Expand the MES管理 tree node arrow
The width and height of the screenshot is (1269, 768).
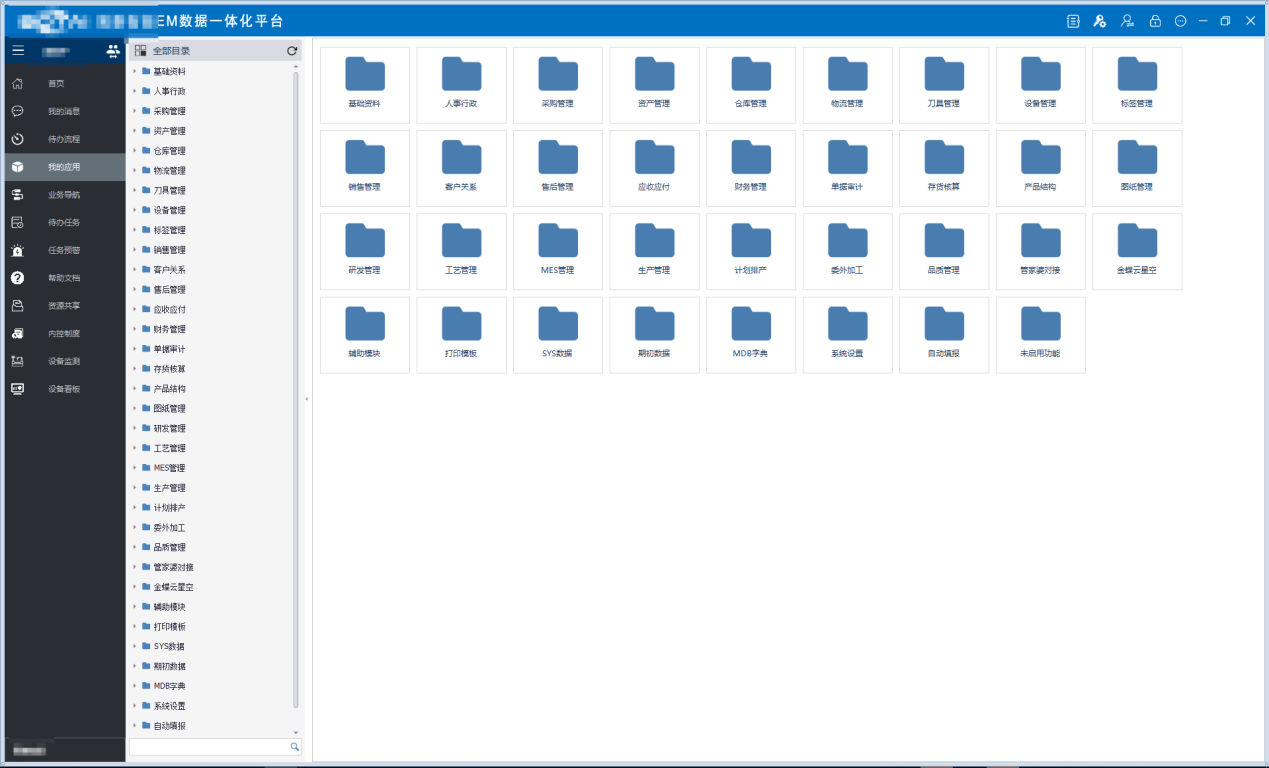pyautogui.click(x=135, y=468)
